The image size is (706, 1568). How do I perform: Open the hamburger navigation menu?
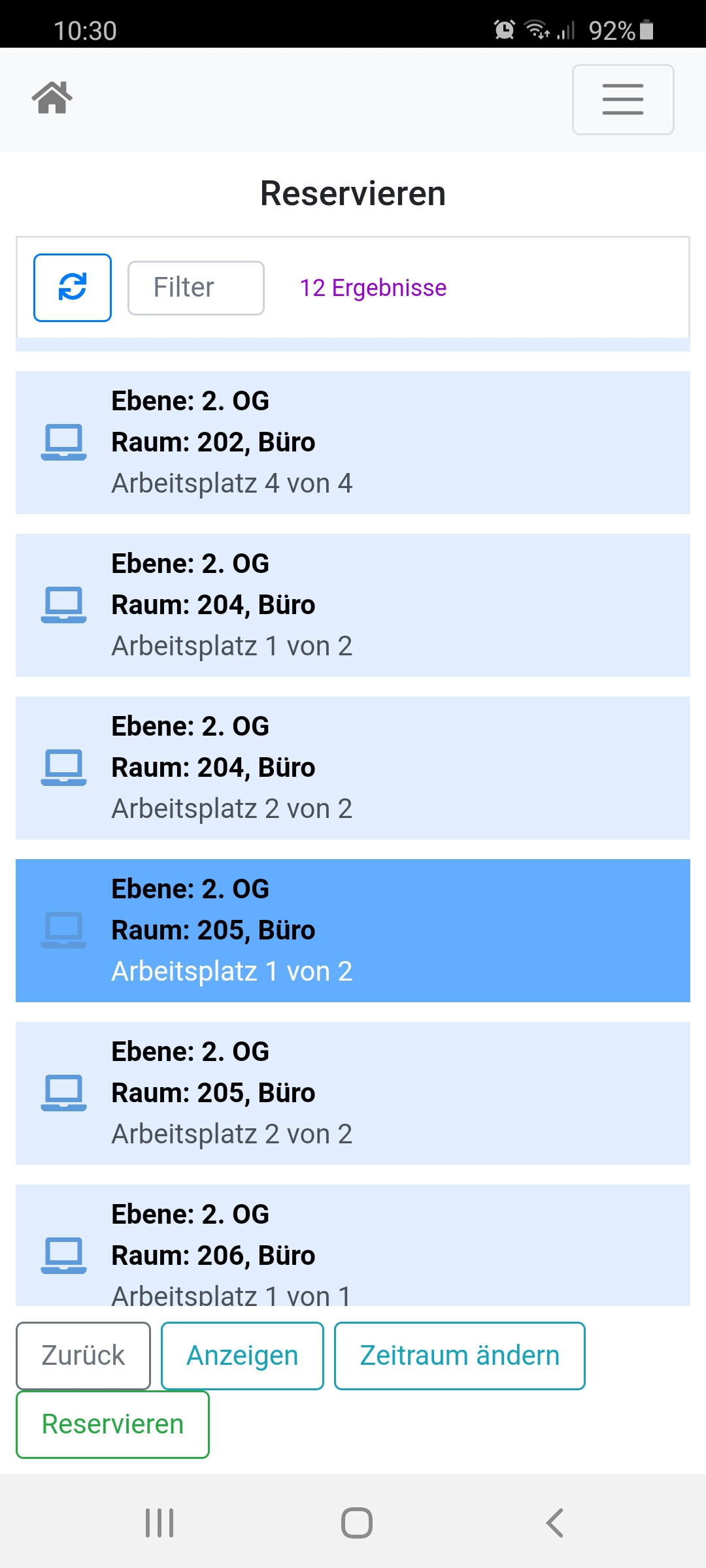click(x=623, y=99)
